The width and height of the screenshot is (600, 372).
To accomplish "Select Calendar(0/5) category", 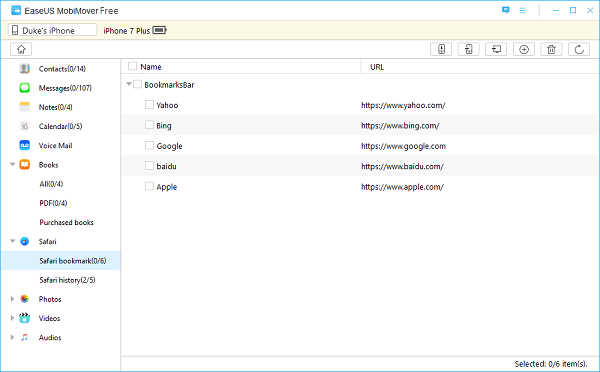I will pyautogui.click(x=60, y=126).
